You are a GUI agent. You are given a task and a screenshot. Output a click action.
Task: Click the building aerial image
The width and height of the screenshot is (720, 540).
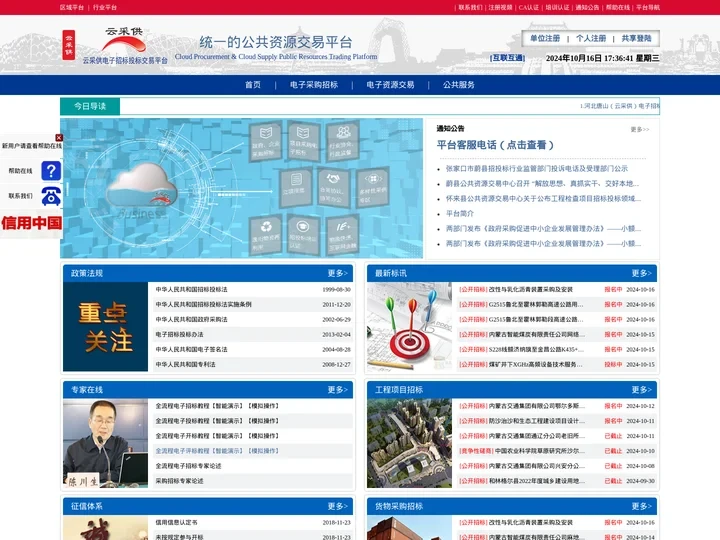tap(410, 443)
